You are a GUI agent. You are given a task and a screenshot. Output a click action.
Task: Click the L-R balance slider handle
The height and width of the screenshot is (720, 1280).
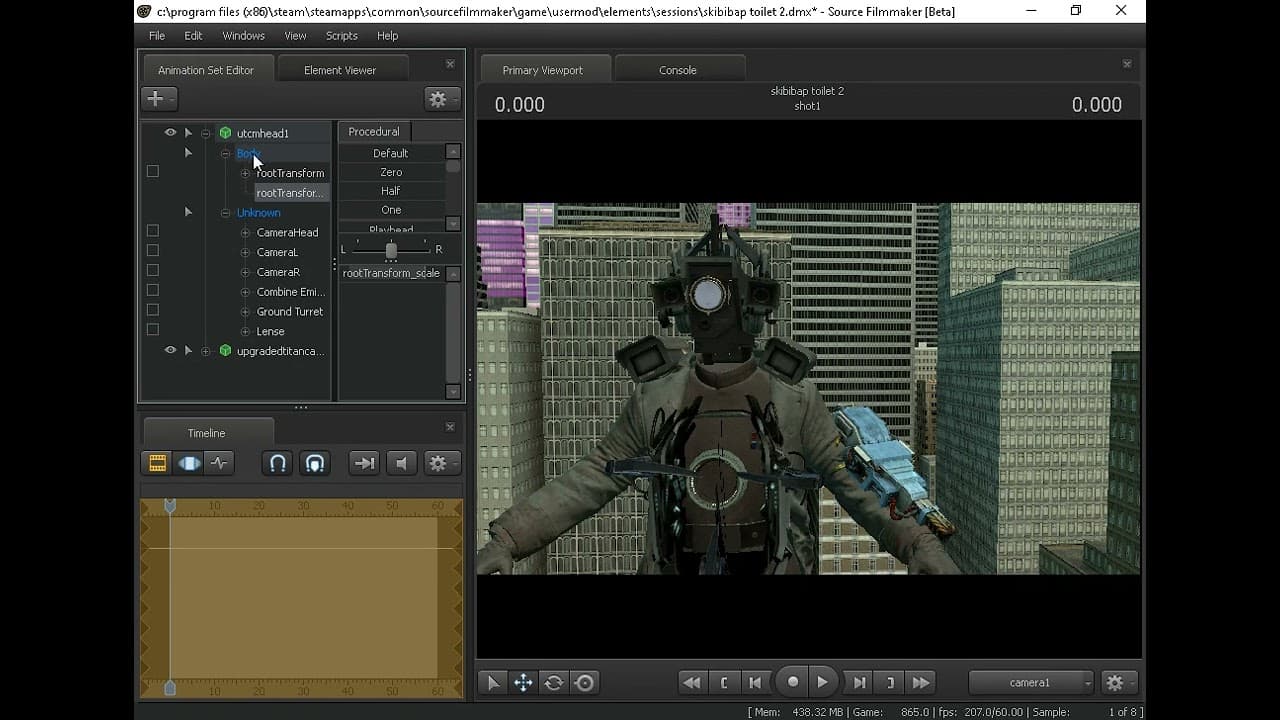tap(391, 249)
